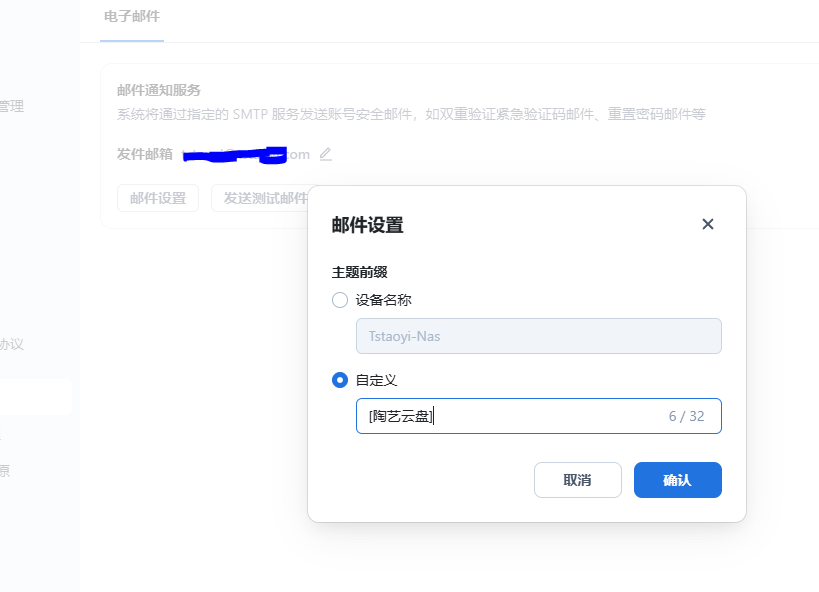This screenshot has height=592, width=819.
Task: Confirm settings with the 确认 button
Action: [x=677, y=480]
